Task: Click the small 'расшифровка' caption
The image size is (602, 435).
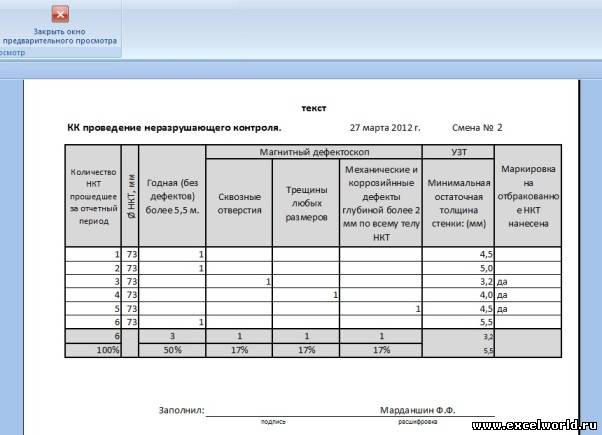Action: click(417, 422)
